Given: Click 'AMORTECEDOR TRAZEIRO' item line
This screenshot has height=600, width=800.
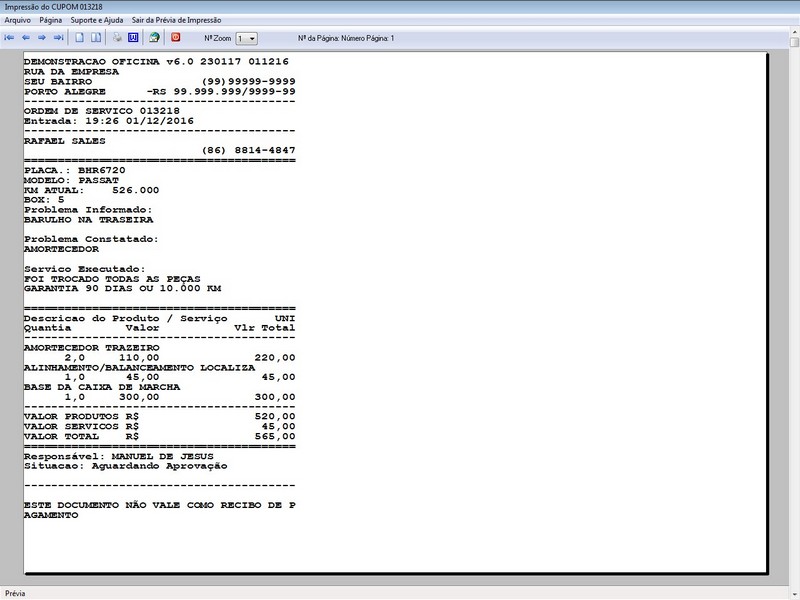Looking at the screenshot, I should tap(91, 348).
